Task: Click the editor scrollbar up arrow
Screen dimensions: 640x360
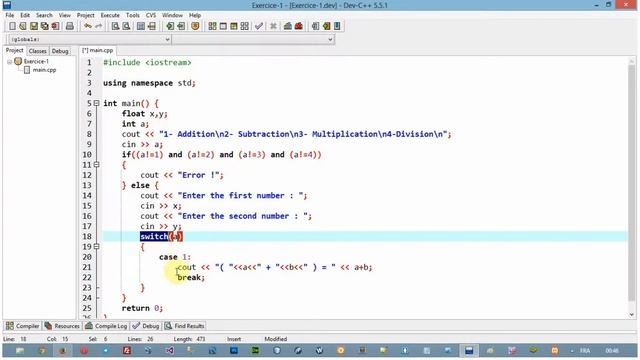Action: [x=632, y=61]
